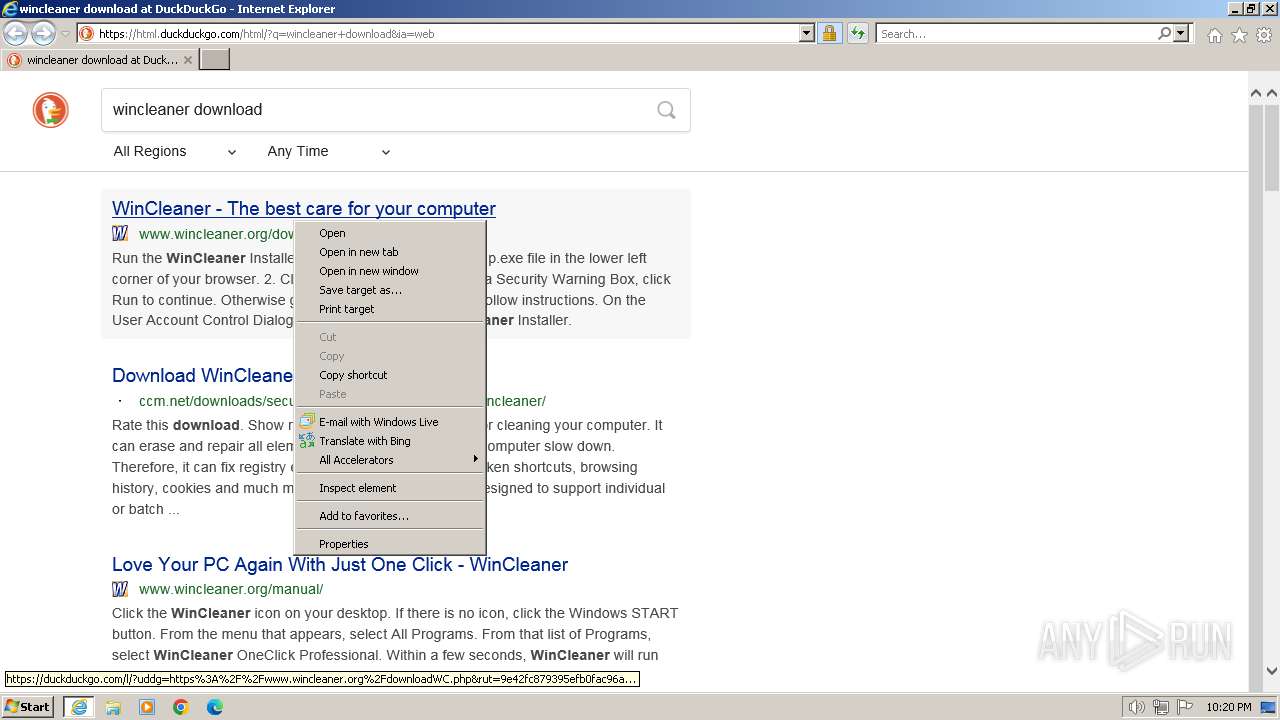This screenshot has height=720, width=1280.
Task: Choose Open in context menu
Action: click(x=390, y=233)
